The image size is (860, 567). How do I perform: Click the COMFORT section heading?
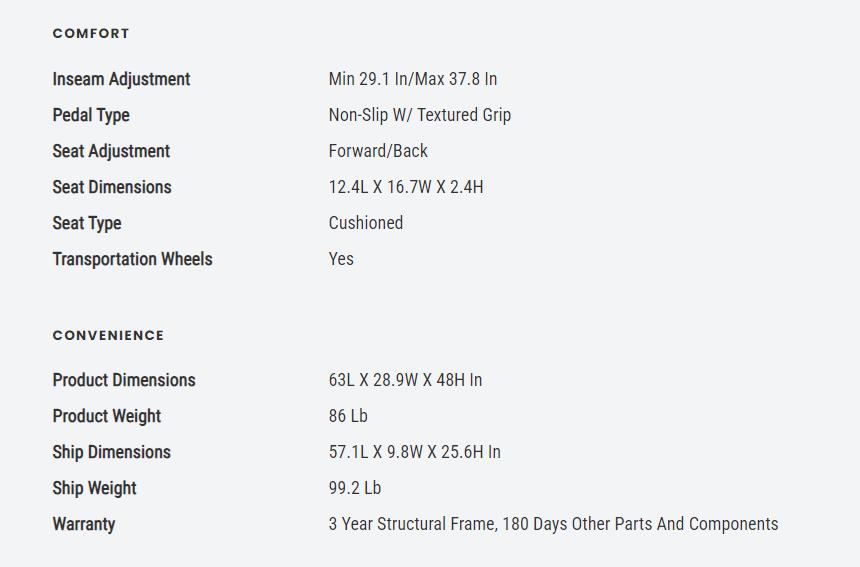click(x=91, y=33)
